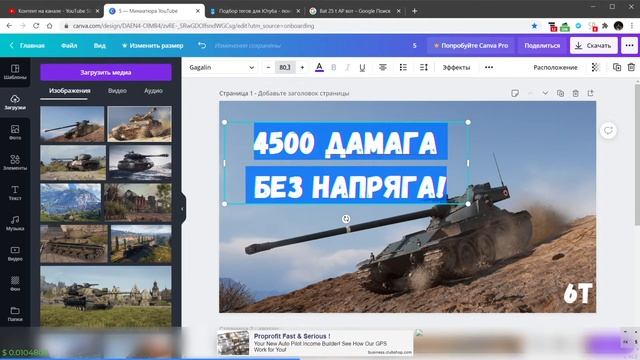Open page notes icon above canvas

point(515,93)
